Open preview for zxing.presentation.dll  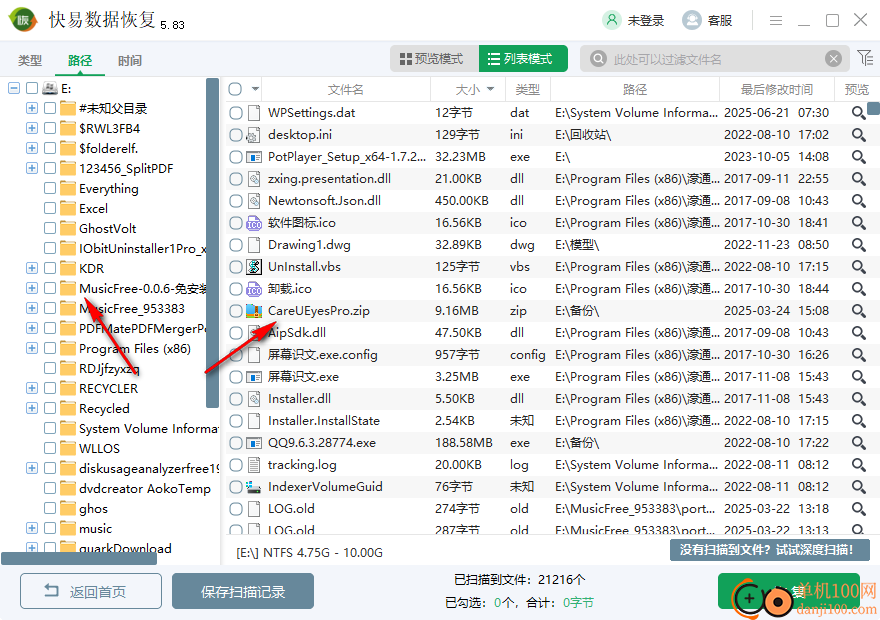tap(858, 179)
